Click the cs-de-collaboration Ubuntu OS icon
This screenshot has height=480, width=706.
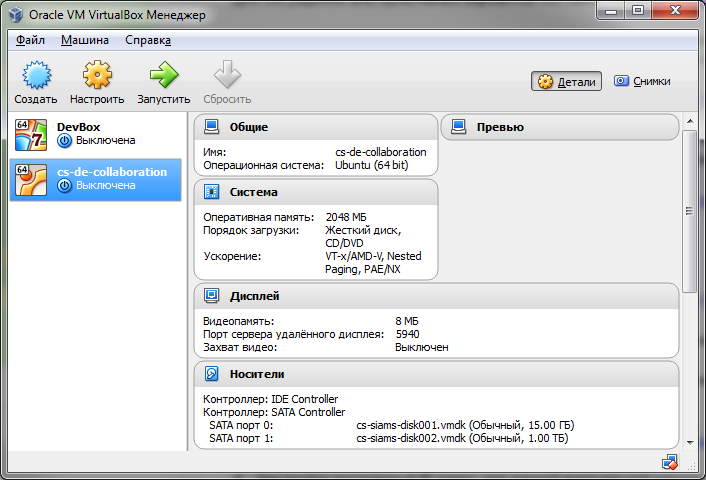point(31,180)
